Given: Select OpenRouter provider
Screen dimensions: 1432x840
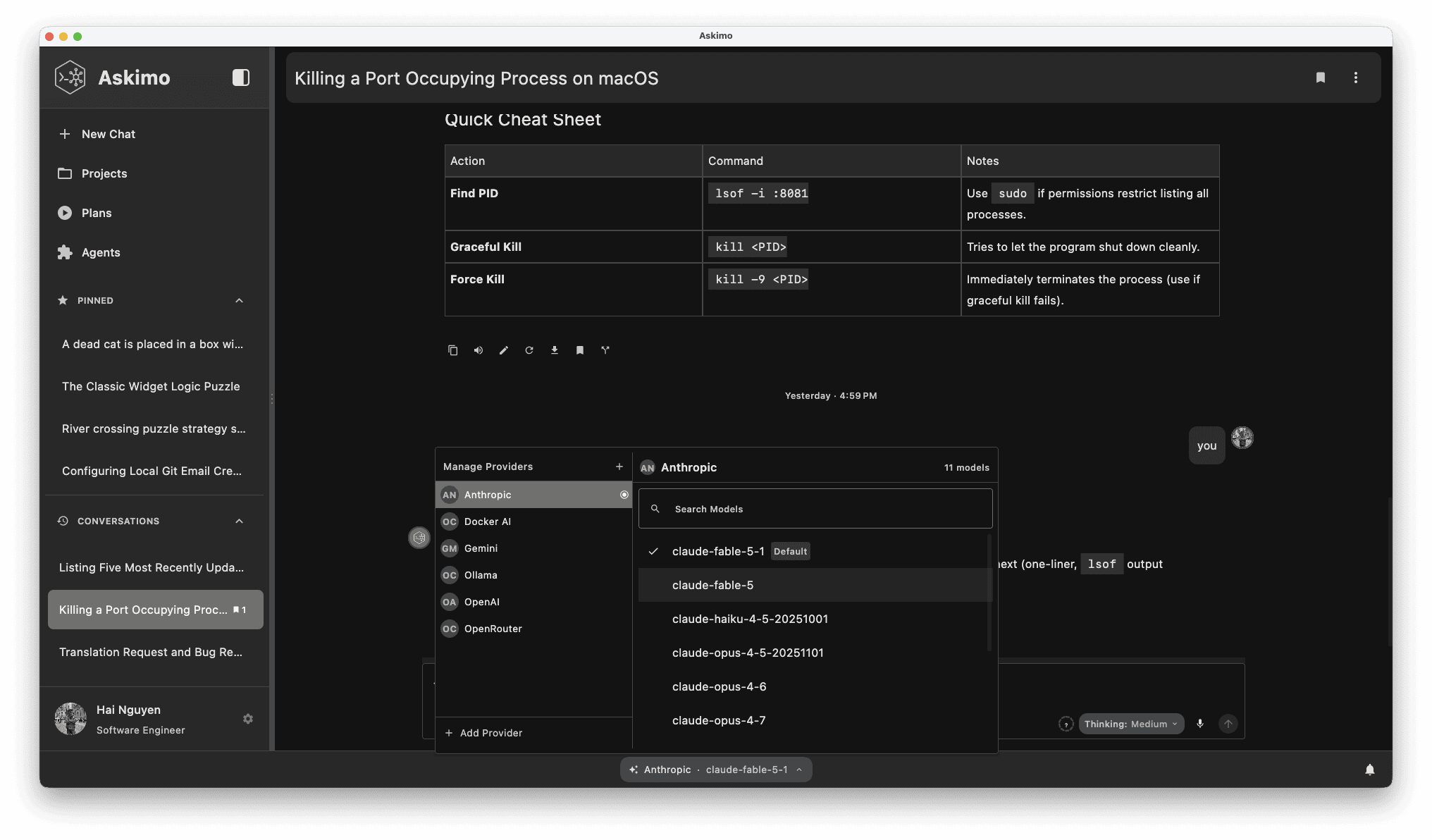Looking at the screenshot, I should tap(533, 629).
